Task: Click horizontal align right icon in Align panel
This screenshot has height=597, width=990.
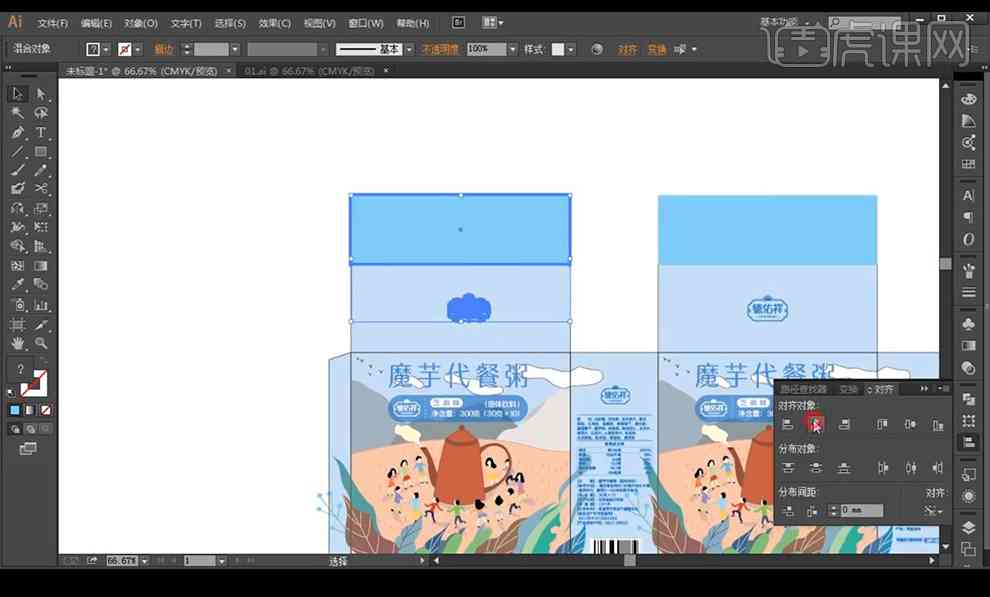Action: pos(844,425)
